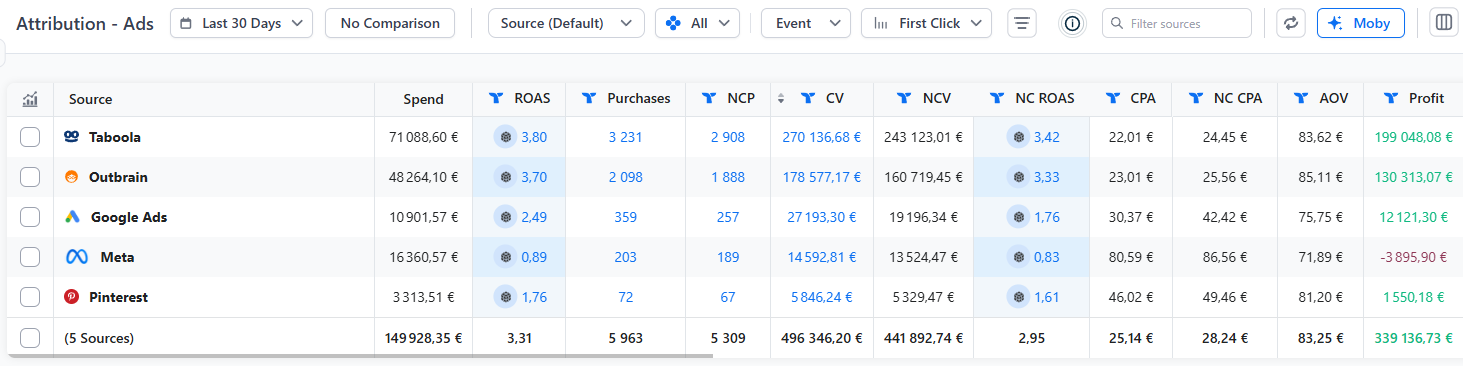This screenshot has height=366, width=1463.
Task: Select the Outbrain row checkbox
Action: click(x=30, y=177)
